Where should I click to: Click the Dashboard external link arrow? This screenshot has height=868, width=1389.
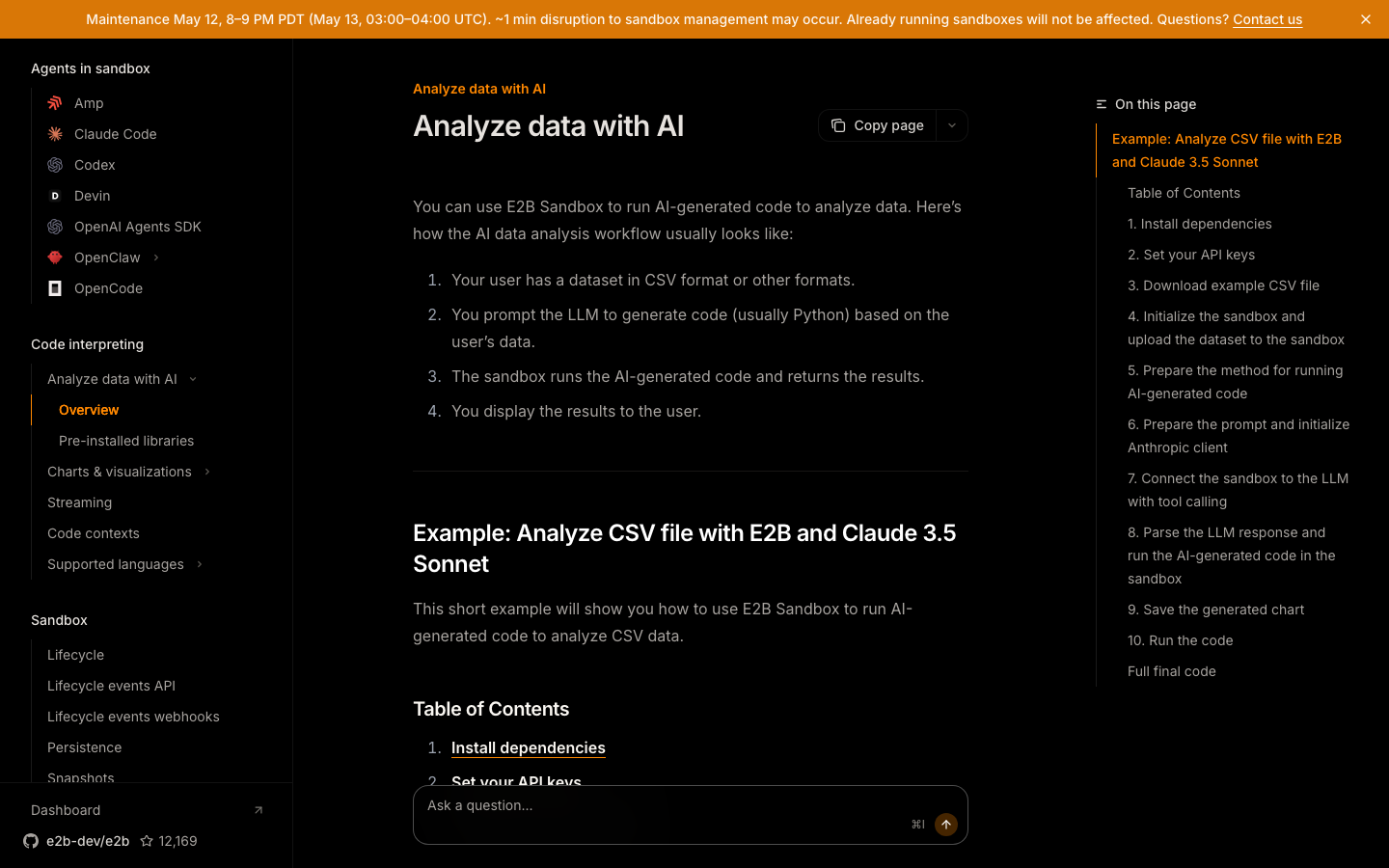click(259, 810)
